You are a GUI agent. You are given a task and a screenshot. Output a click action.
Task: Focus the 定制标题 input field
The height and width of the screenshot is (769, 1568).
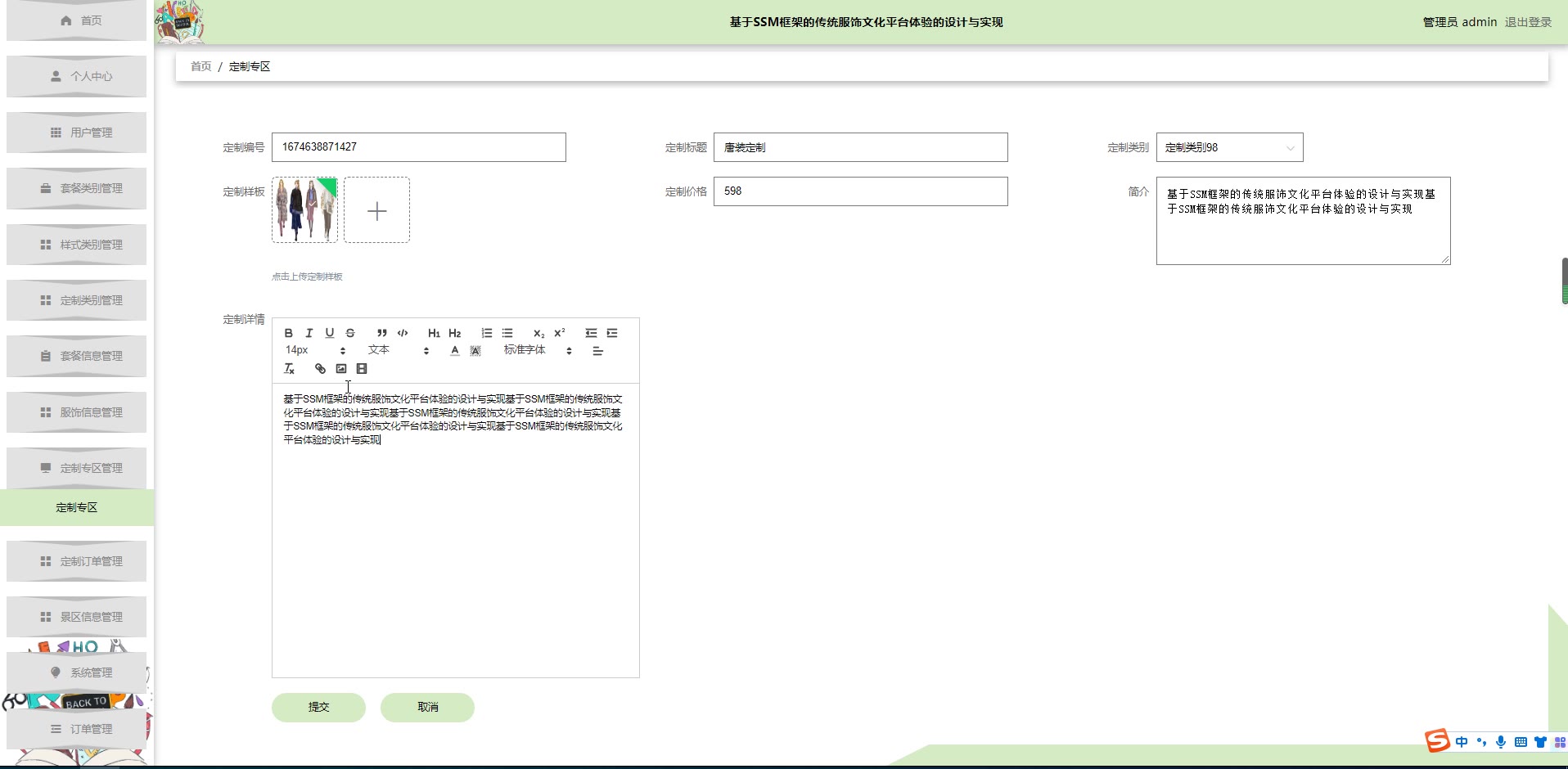coord(860,147)
